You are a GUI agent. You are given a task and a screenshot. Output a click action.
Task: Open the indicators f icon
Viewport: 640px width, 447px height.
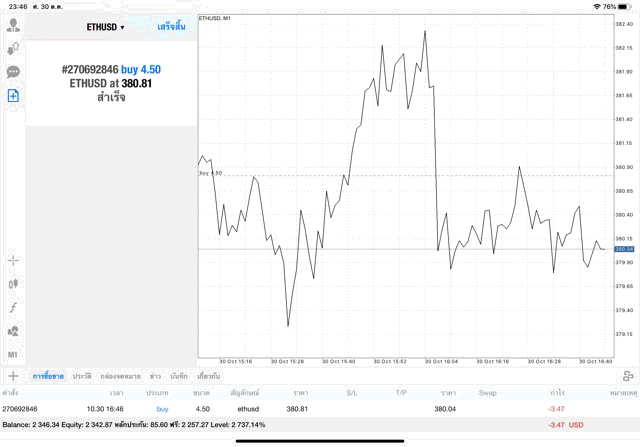[13, 308]
